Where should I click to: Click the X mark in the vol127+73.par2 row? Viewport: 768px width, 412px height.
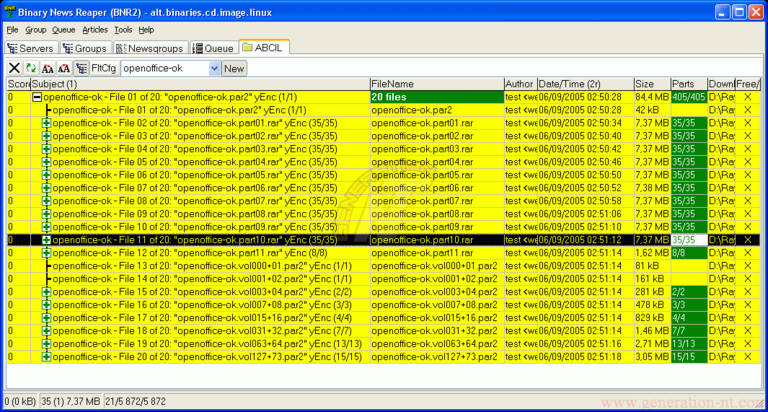pyautogui.click(x=748, y=357)
